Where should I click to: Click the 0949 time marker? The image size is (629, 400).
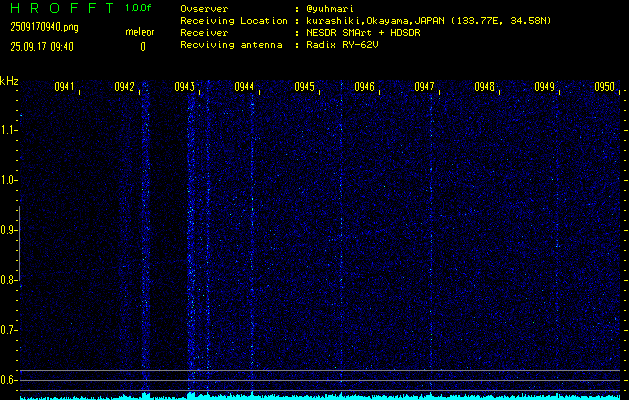545,87
